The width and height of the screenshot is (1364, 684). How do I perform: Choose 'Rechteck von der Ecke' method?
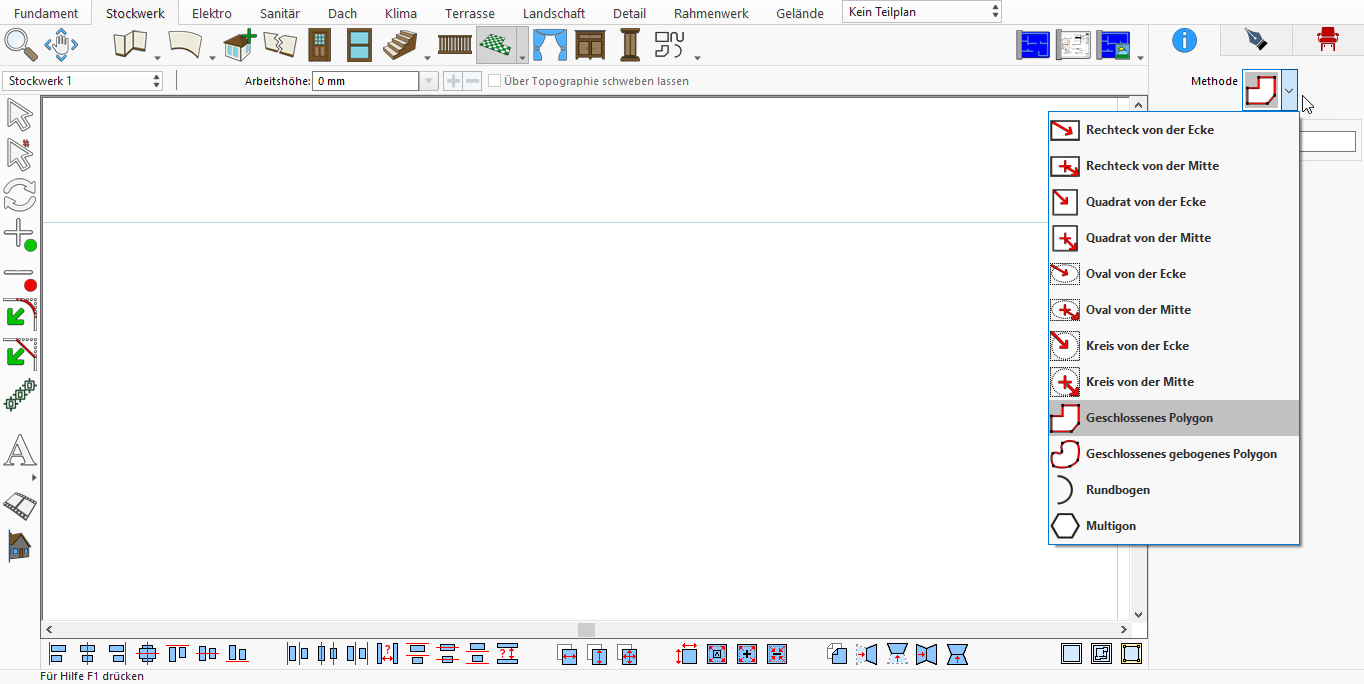click(x=1174, y=130)
